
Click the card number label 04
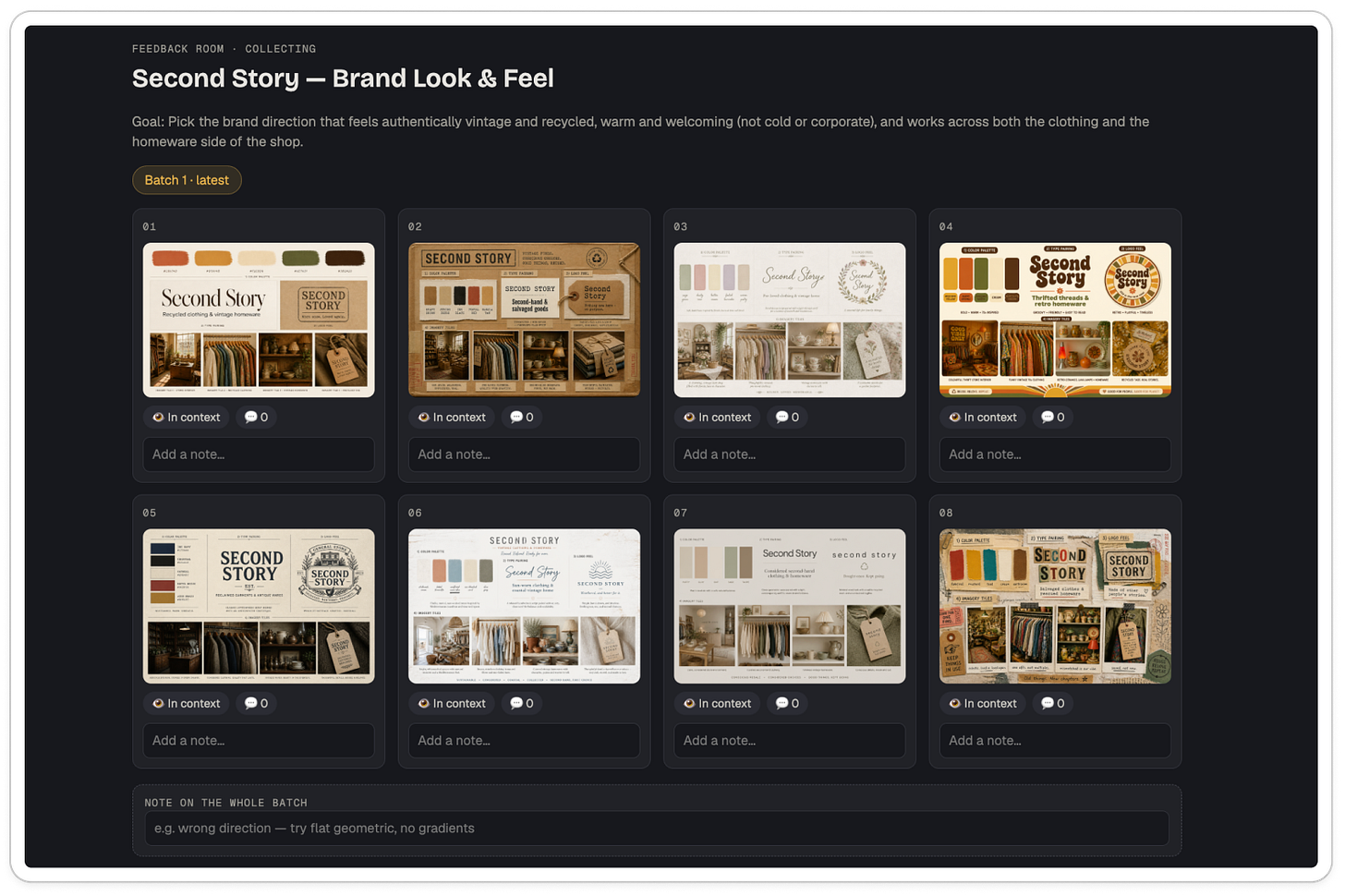tap(946, 226)
